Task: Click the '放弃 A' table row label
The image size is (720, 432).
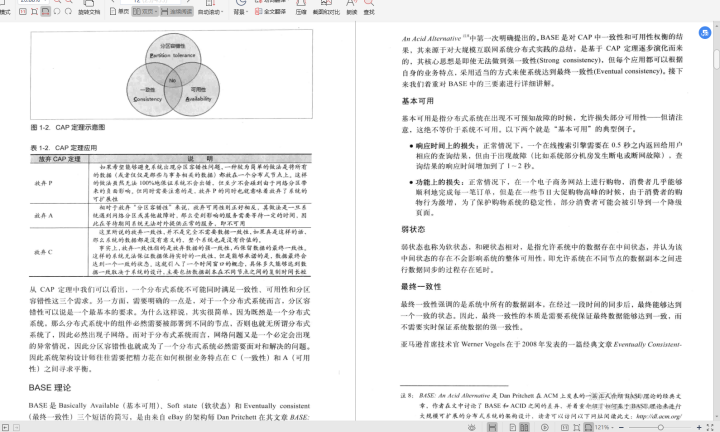Action: coord(44,215)
